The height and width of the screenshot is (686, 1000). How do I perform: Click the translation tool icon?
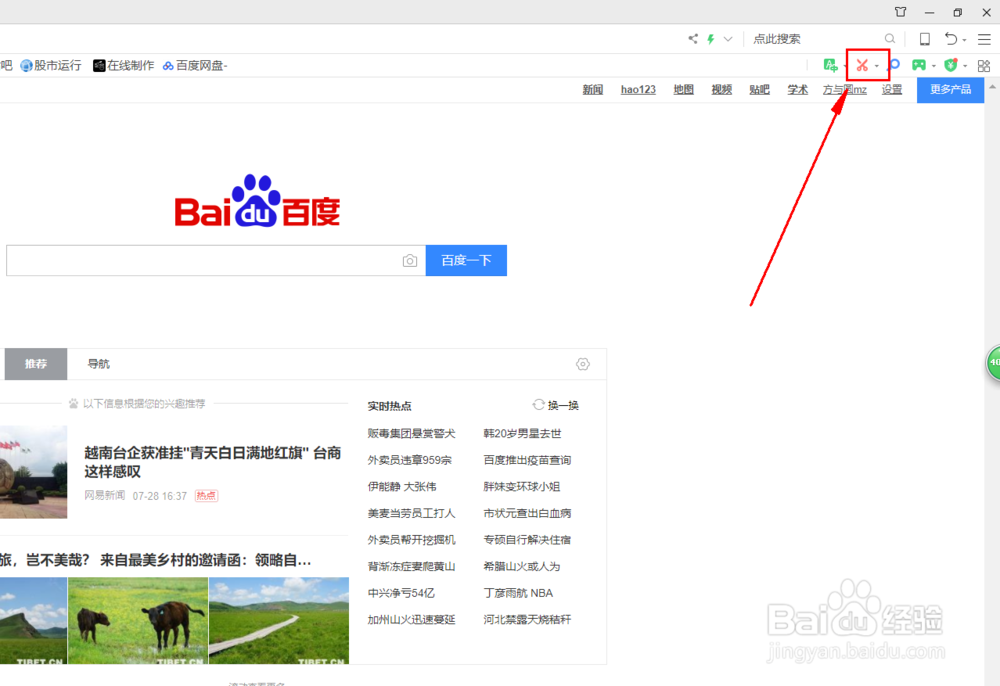pyautogui.click(x=831, y=65)
